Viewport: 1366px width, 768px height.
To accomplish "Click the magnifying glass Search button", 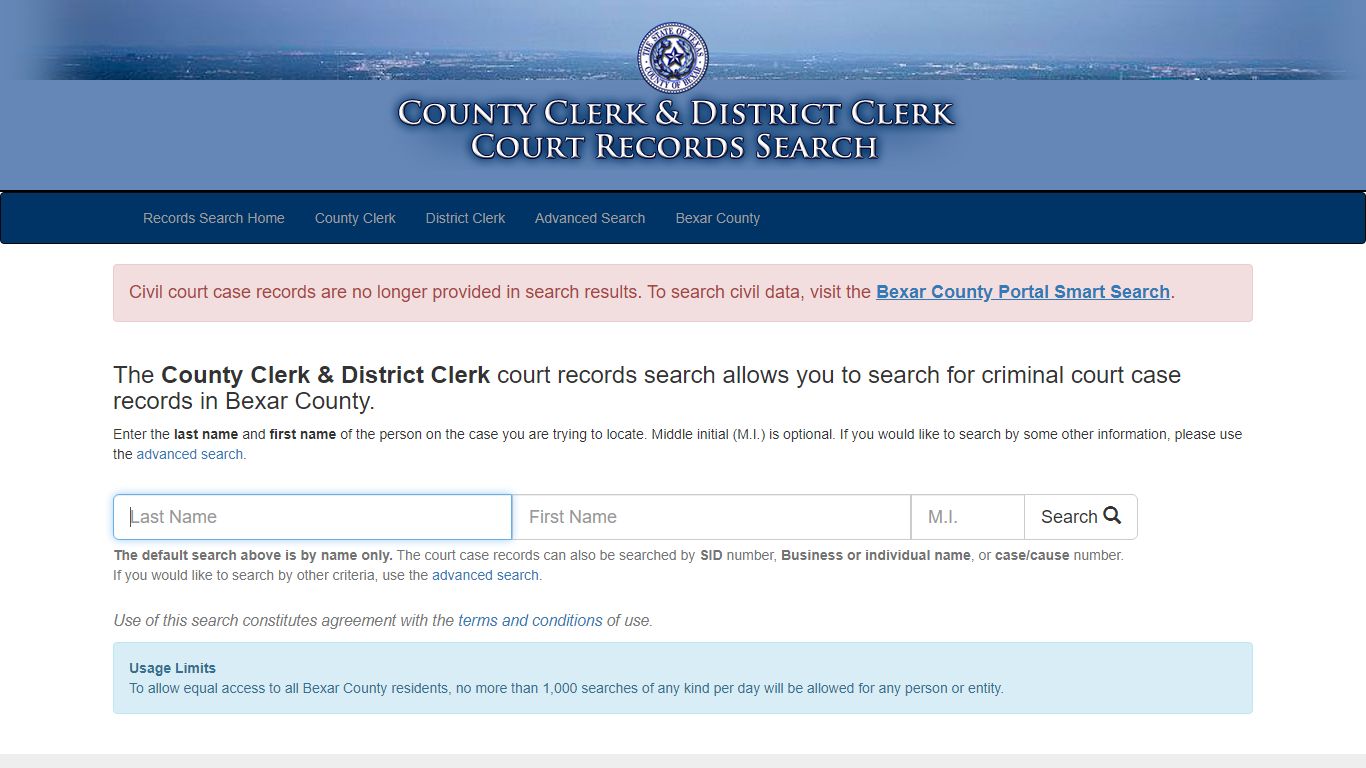I will [x=1080, y=517].
